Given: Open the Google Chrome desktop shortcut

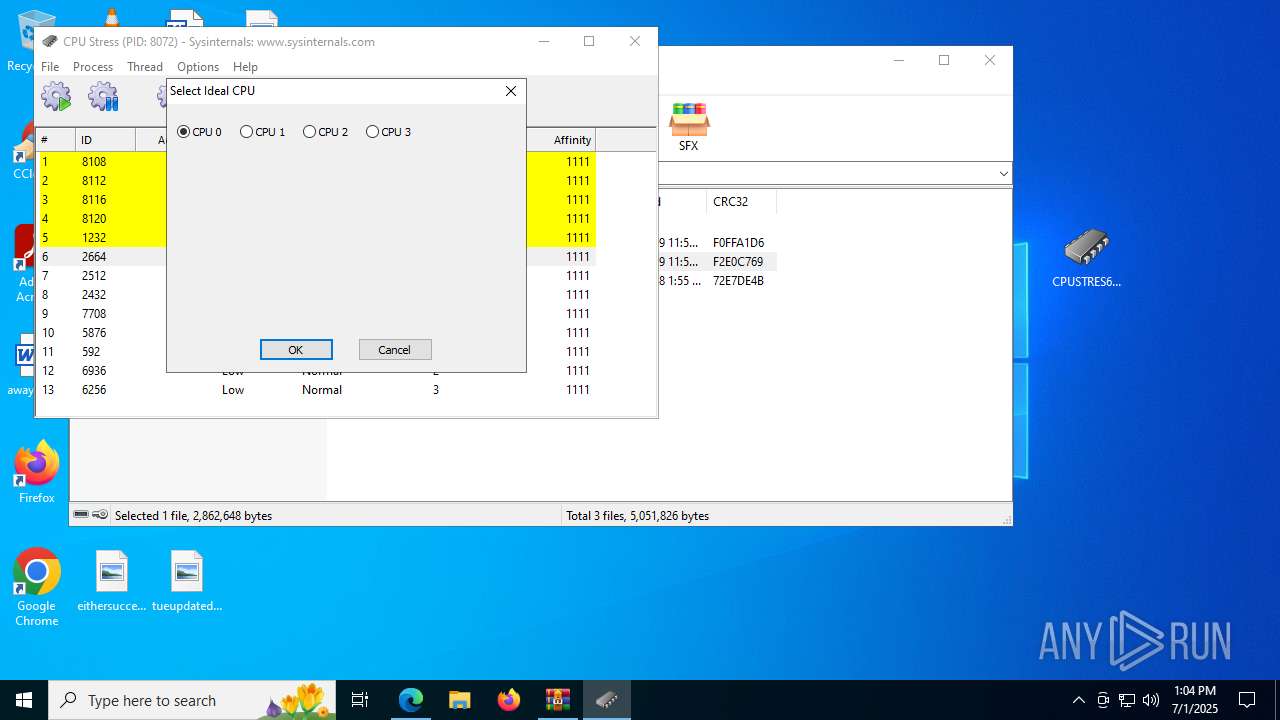Looking at the screenshot, I should point(37,588).
